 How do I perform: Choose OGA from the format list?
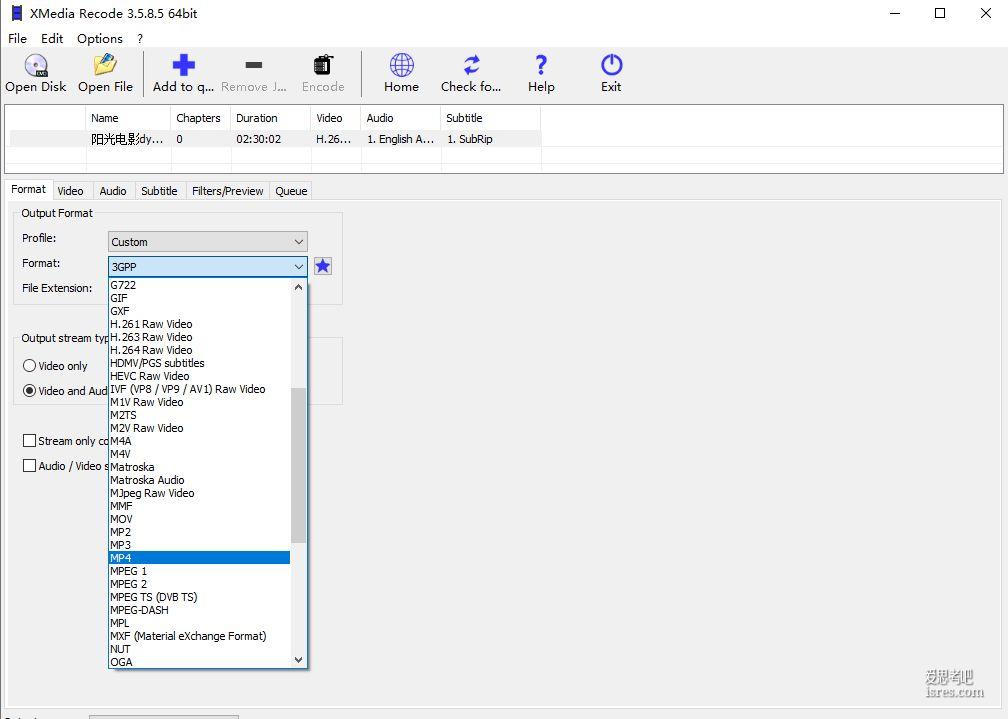point(199,662)
